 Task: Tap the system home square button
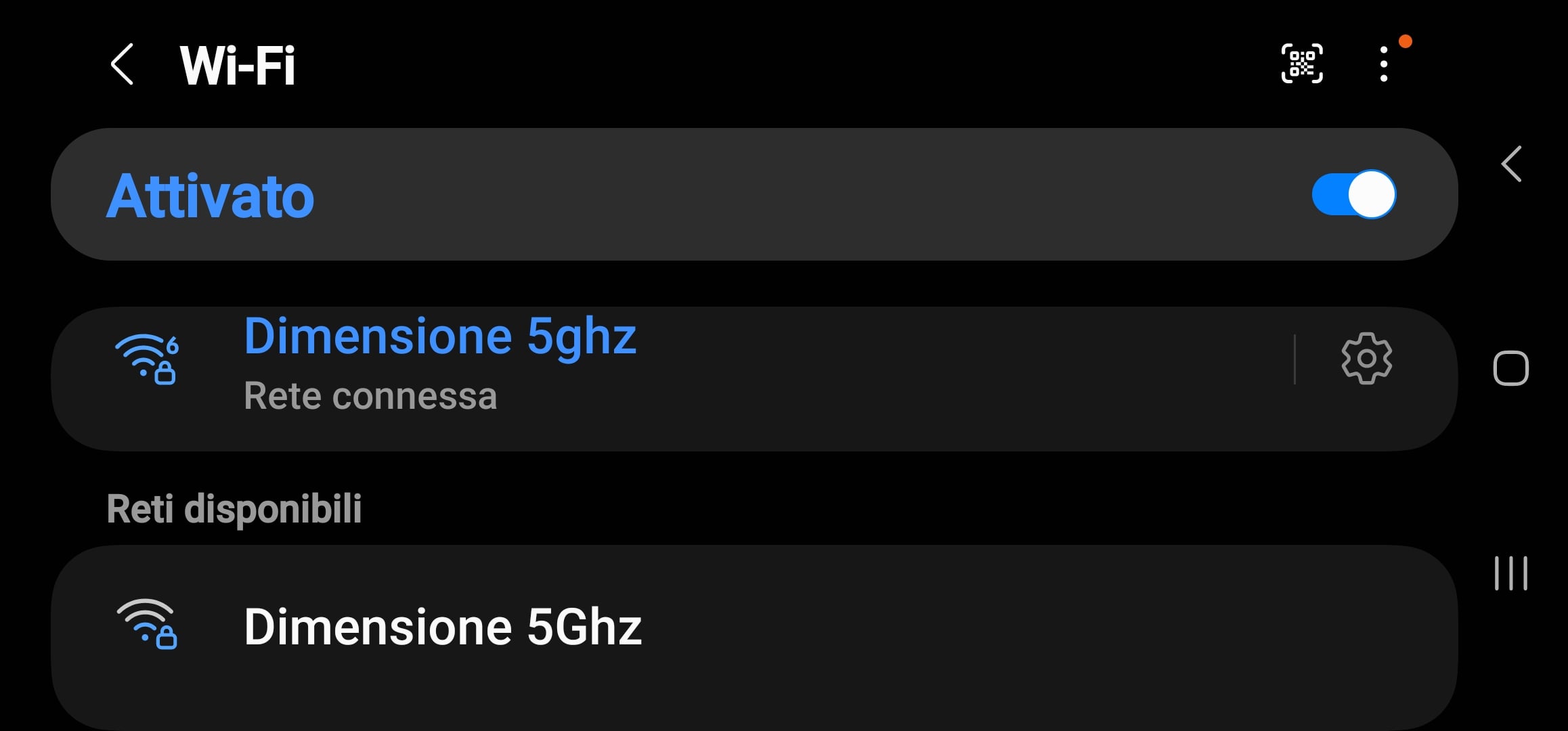(1511, 368)
